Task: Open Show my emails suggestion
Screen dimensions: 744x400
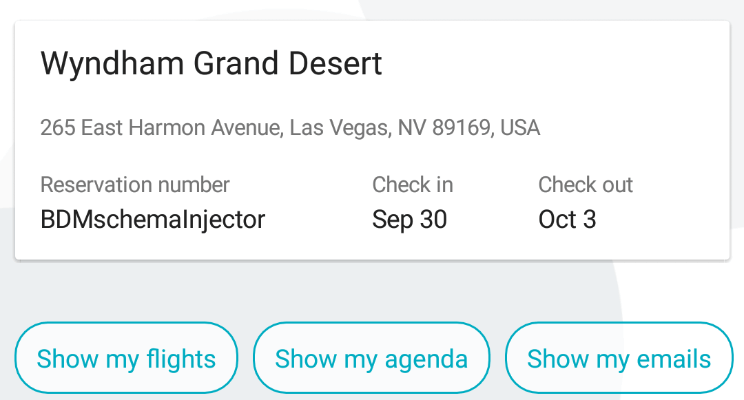Action: (619, 359)
